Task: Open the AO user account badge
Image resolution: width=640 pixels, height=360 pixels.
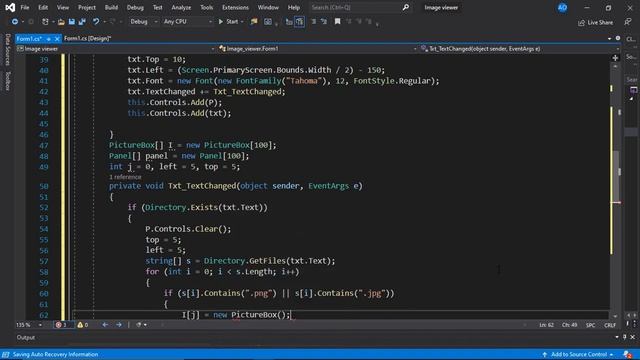Action: pyautogui.click(x=562, y=7)
